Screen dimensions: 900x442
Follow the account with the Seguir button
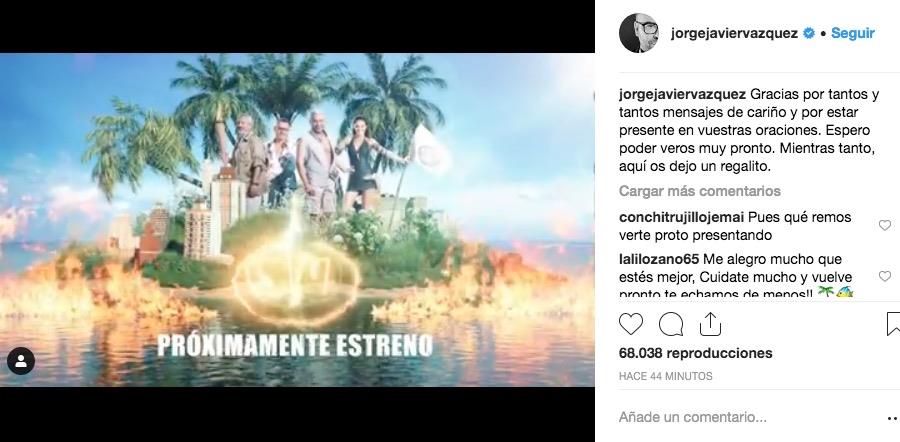point(852,33)
